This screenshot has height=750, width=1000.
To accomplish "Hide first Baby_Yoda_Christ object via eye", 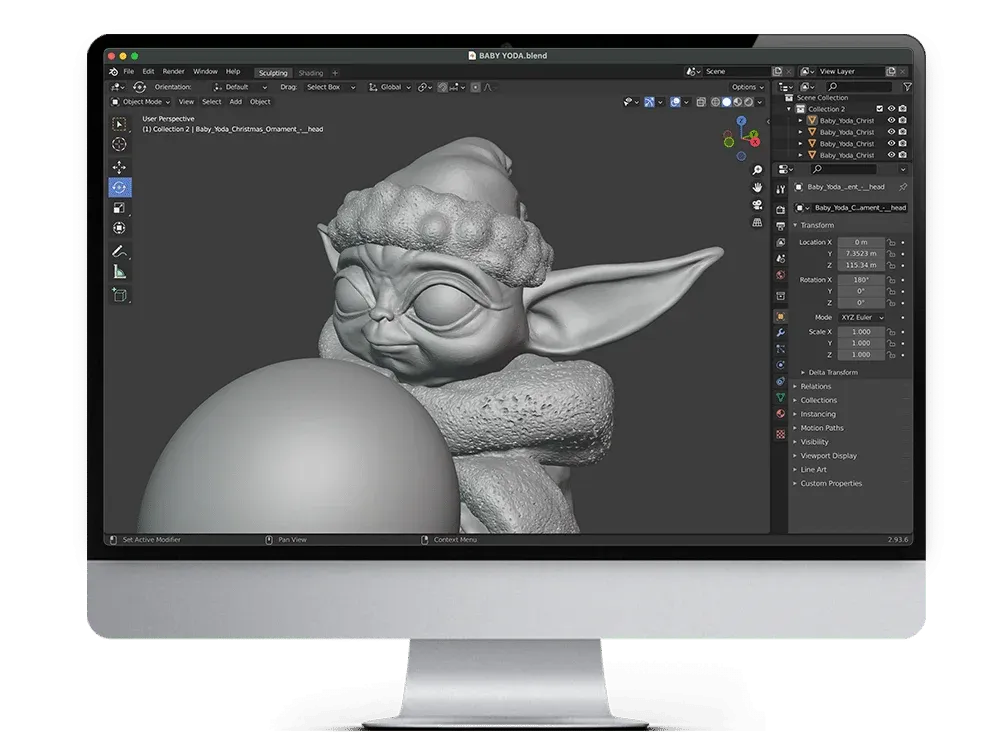I will point(892,121).
